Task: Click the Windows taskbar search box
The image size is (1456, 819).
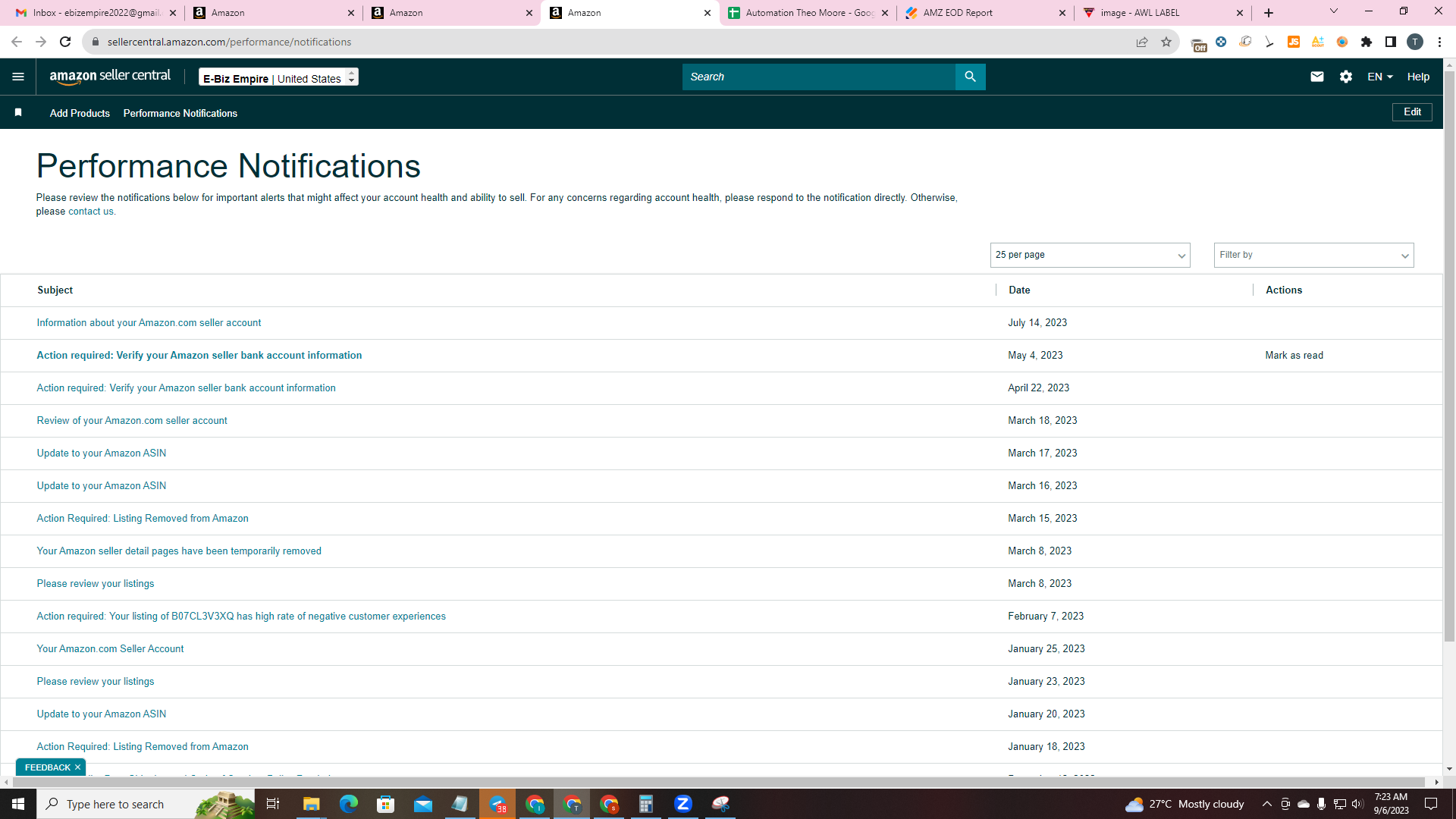Action: point(146,804)
